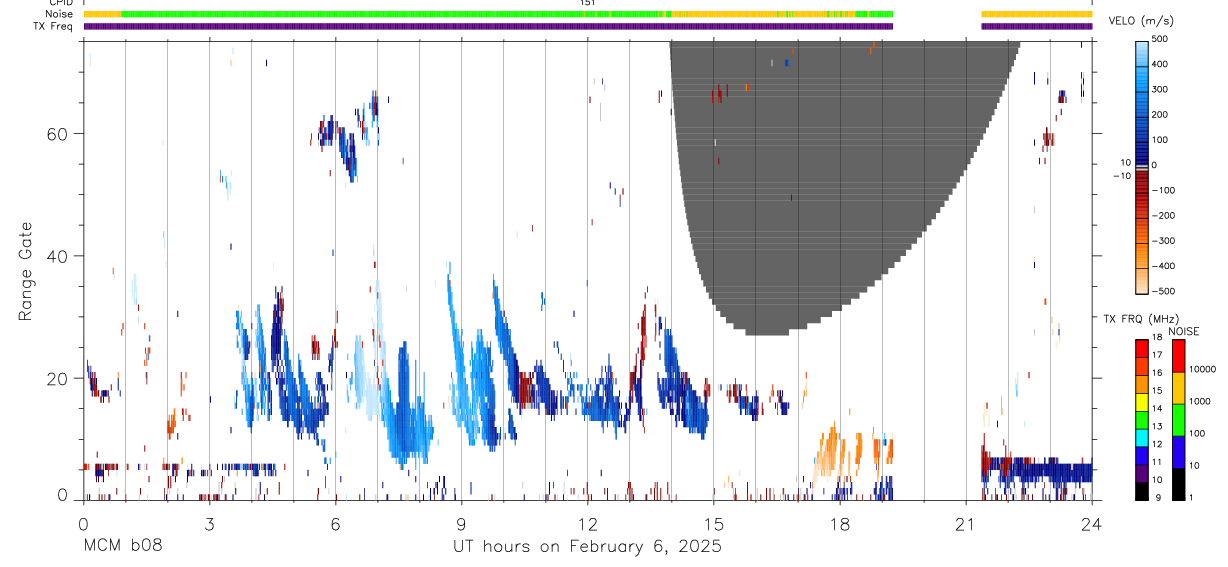Click the '400' velocity scale label
The image size is (1228, 567).
coord(1160,64)
